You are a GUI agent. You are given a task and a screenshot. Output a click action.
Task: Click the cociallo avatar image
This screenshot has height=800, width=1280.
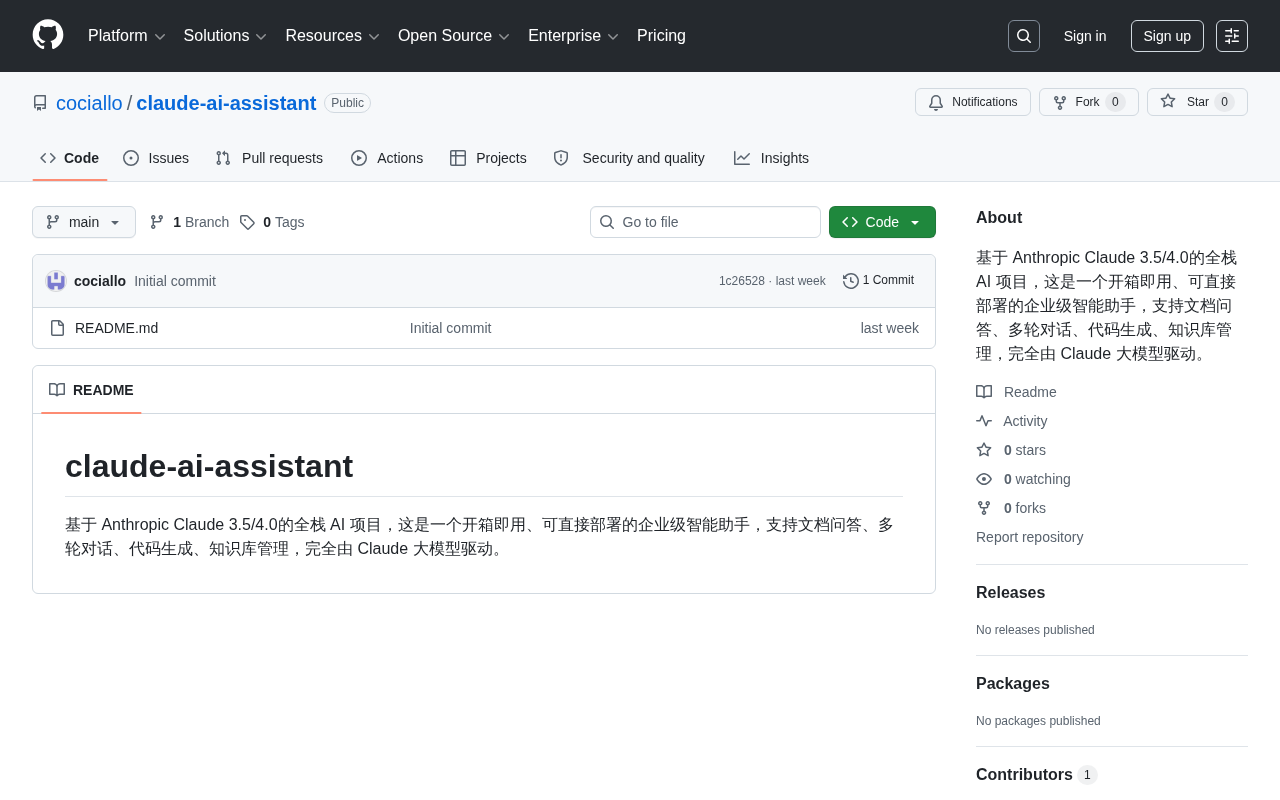[x=56, y=281]
